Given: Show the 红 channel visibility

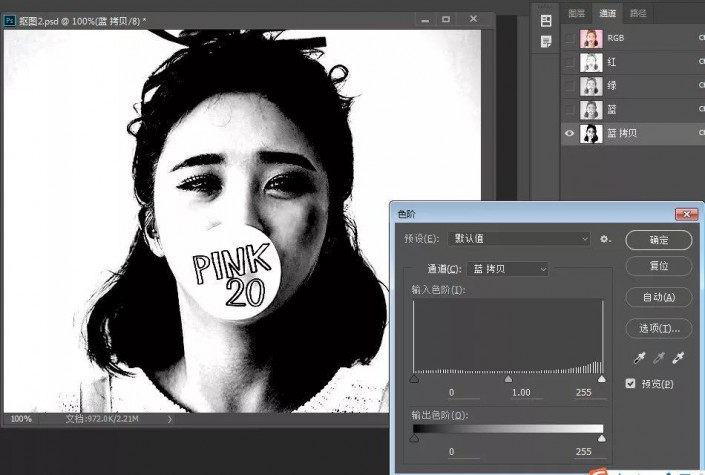Looking at the screenshot, I should (571, 62).
